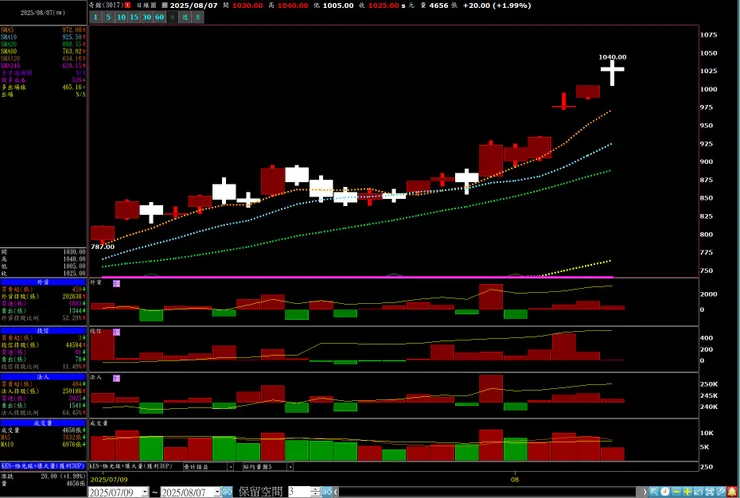The height and width of the screenshot is (498, 740).
Task: Click the KEN strategy name in bottom bar
Action: point(131,466)
